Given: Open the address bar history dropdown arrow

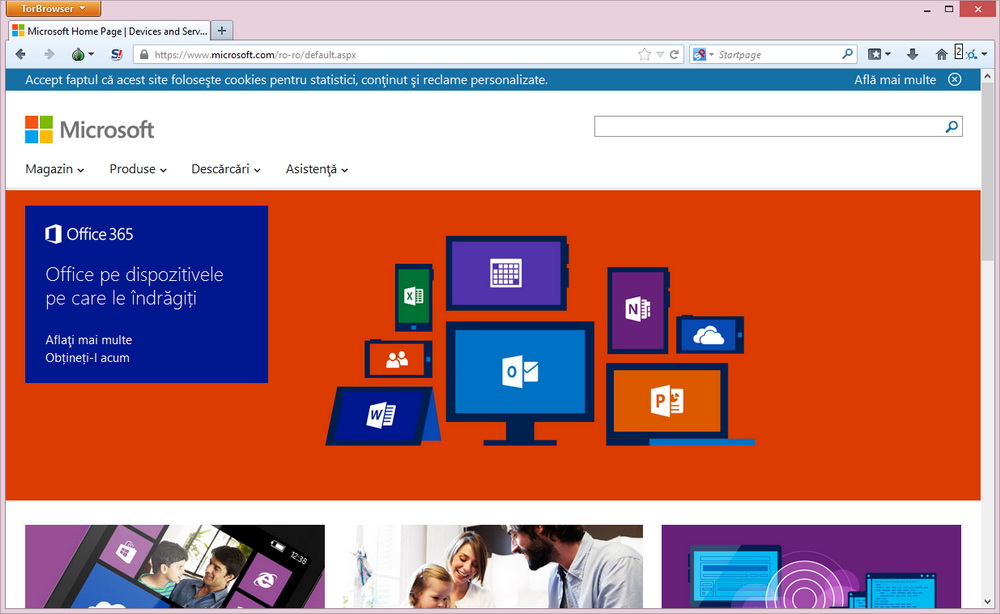Looking at the screenshot, I should [x=660, y=55].
